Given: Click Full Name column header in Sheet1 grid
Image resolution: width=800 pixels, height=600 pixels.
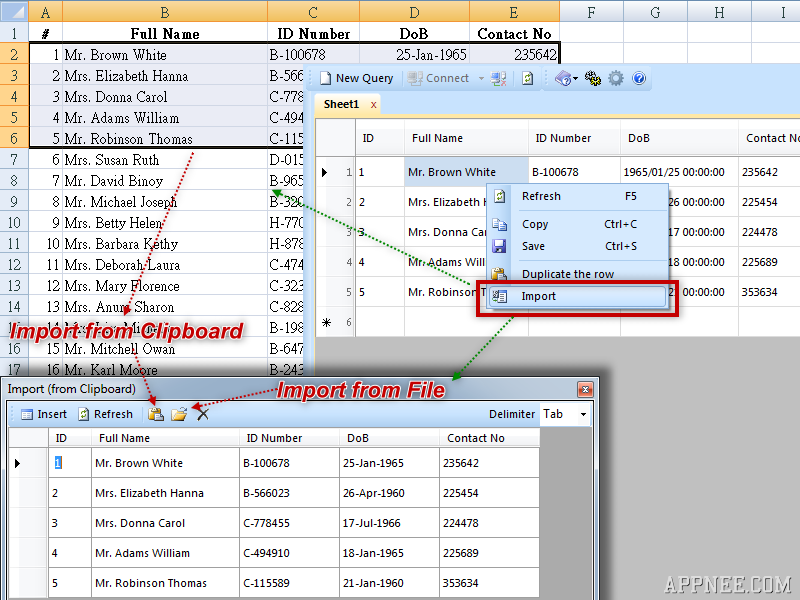Looking at the screenshot, I should 466,138.
